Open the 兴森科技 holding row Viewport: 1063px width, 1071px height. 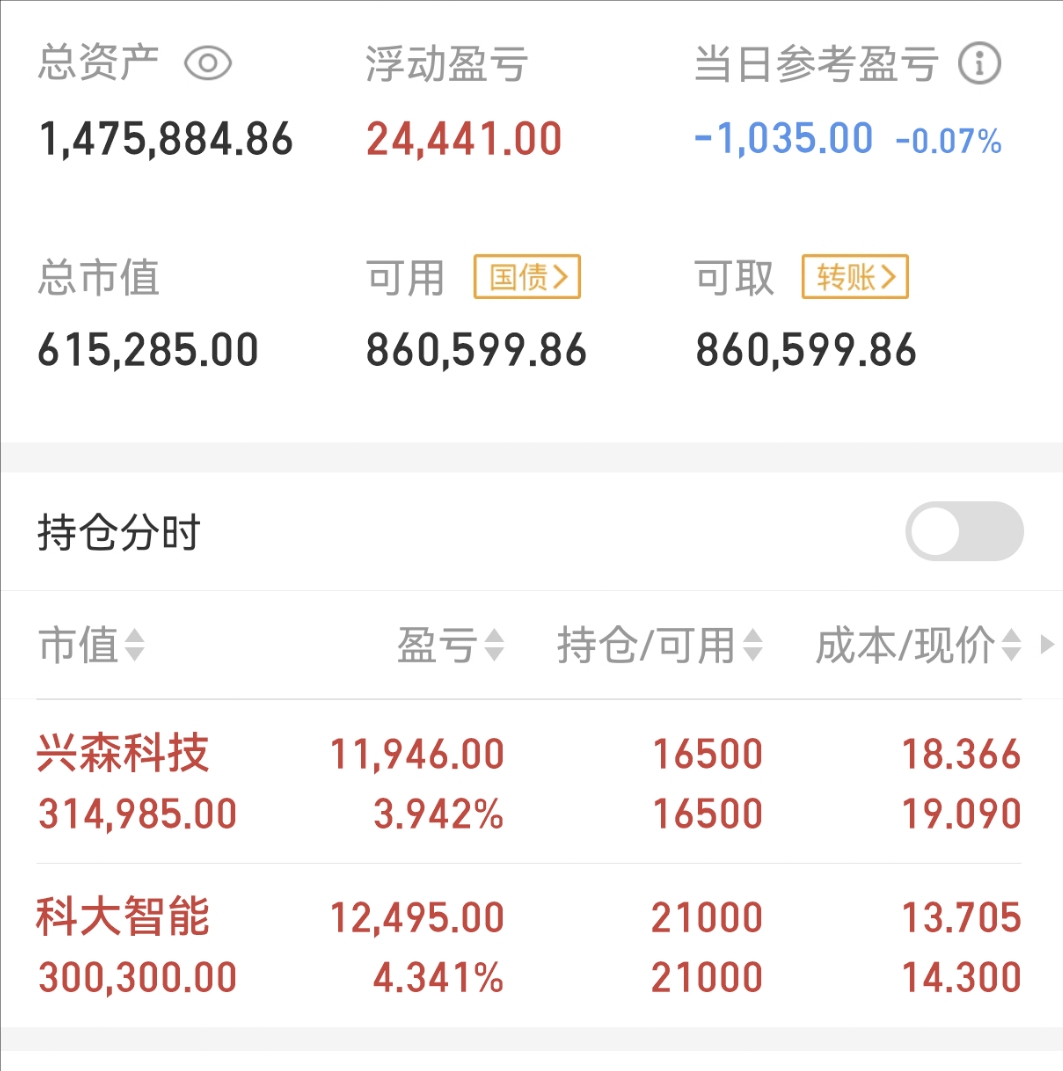[x=529, y=783]
